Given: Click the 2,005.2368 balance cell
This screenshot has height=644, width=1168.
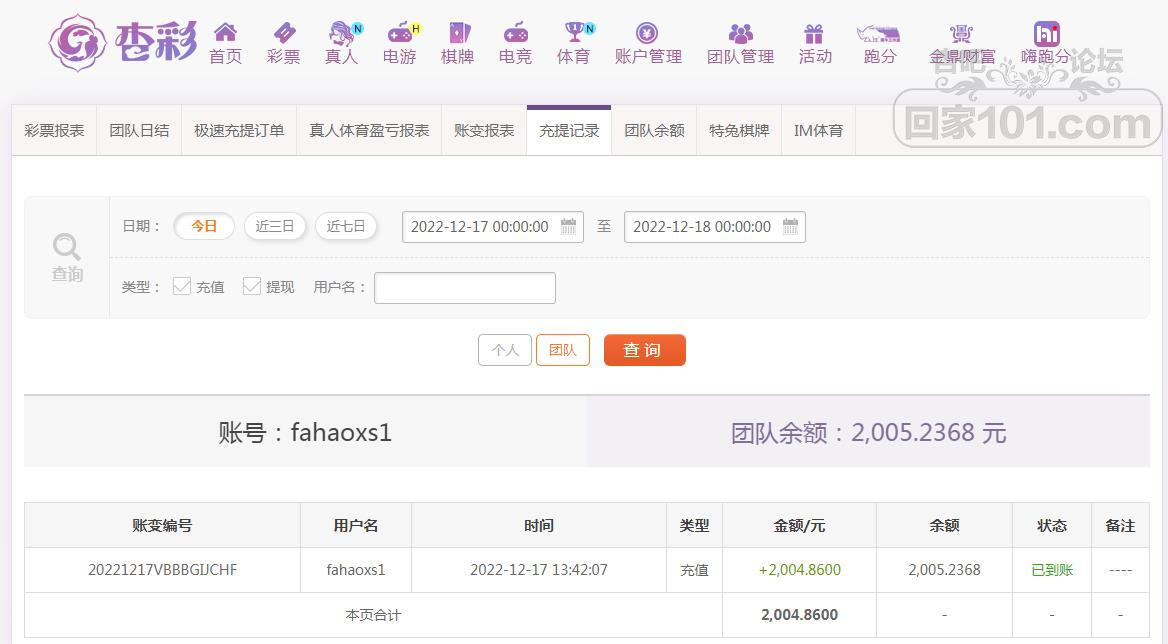Looking at the screenshot, I should [x=945, y=570].
